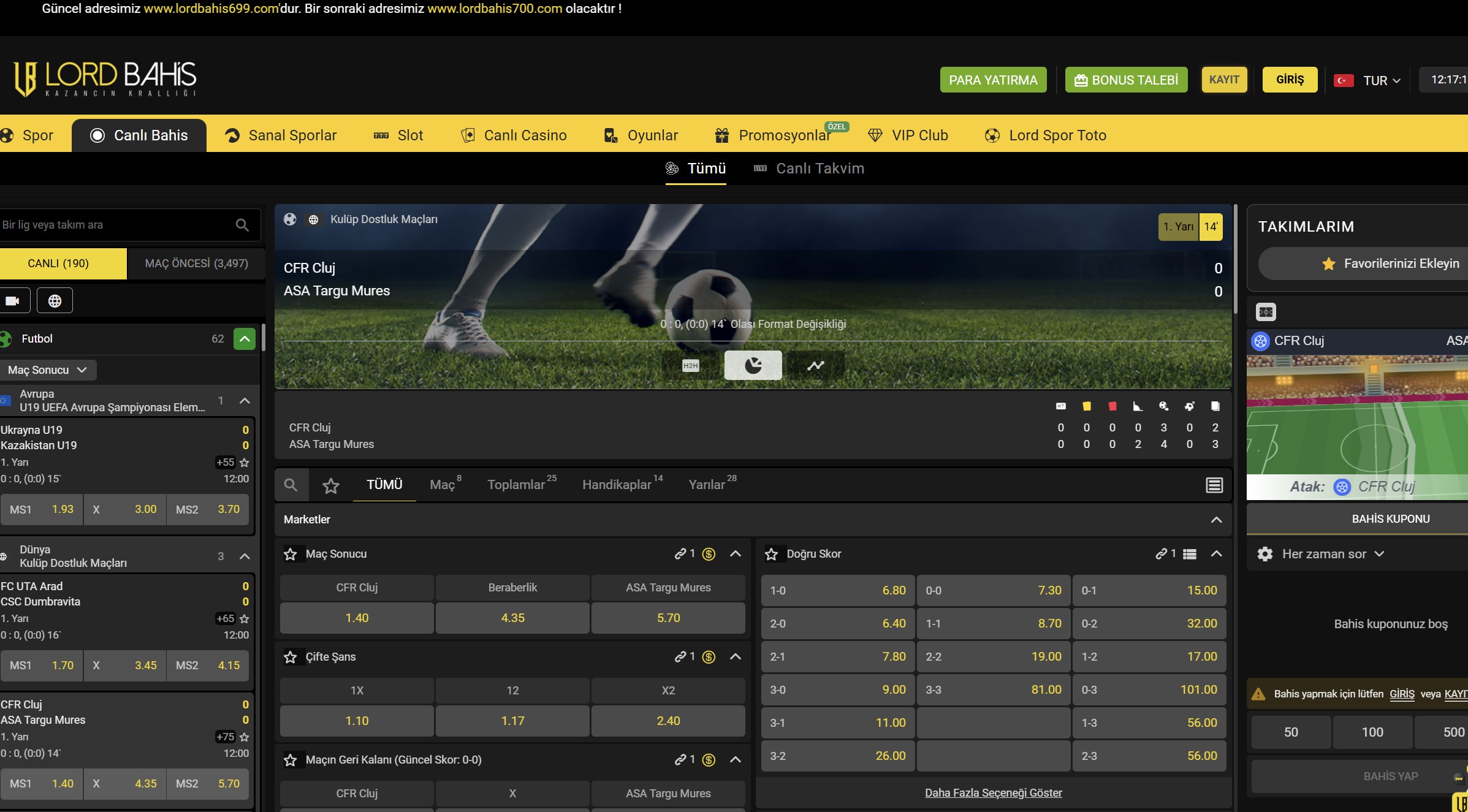
Task: Open the Maç Sonucu dropdown in sidebar
Action: [x=47, y=370]
